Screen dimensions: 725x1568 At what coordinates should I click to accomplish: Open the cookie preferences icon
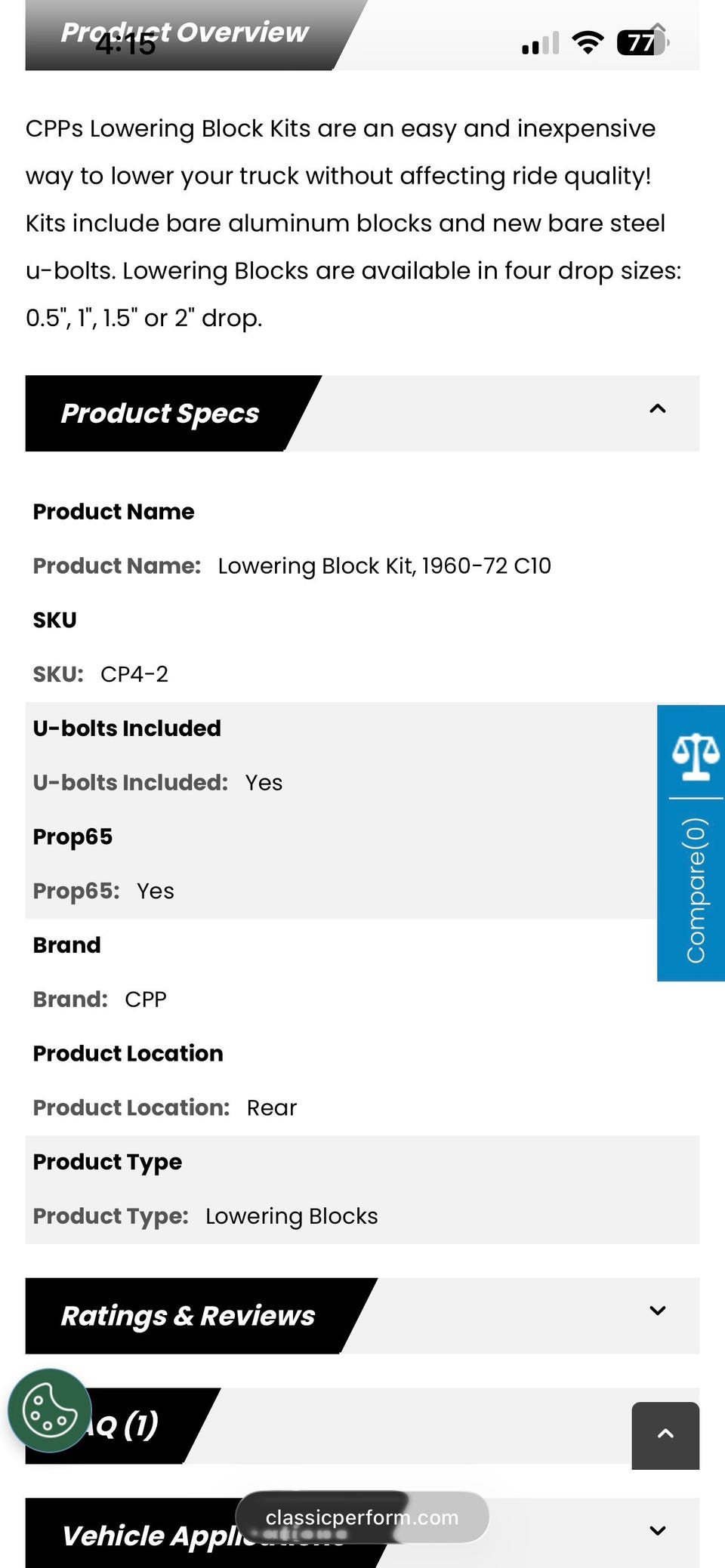tap(50, 1409)
